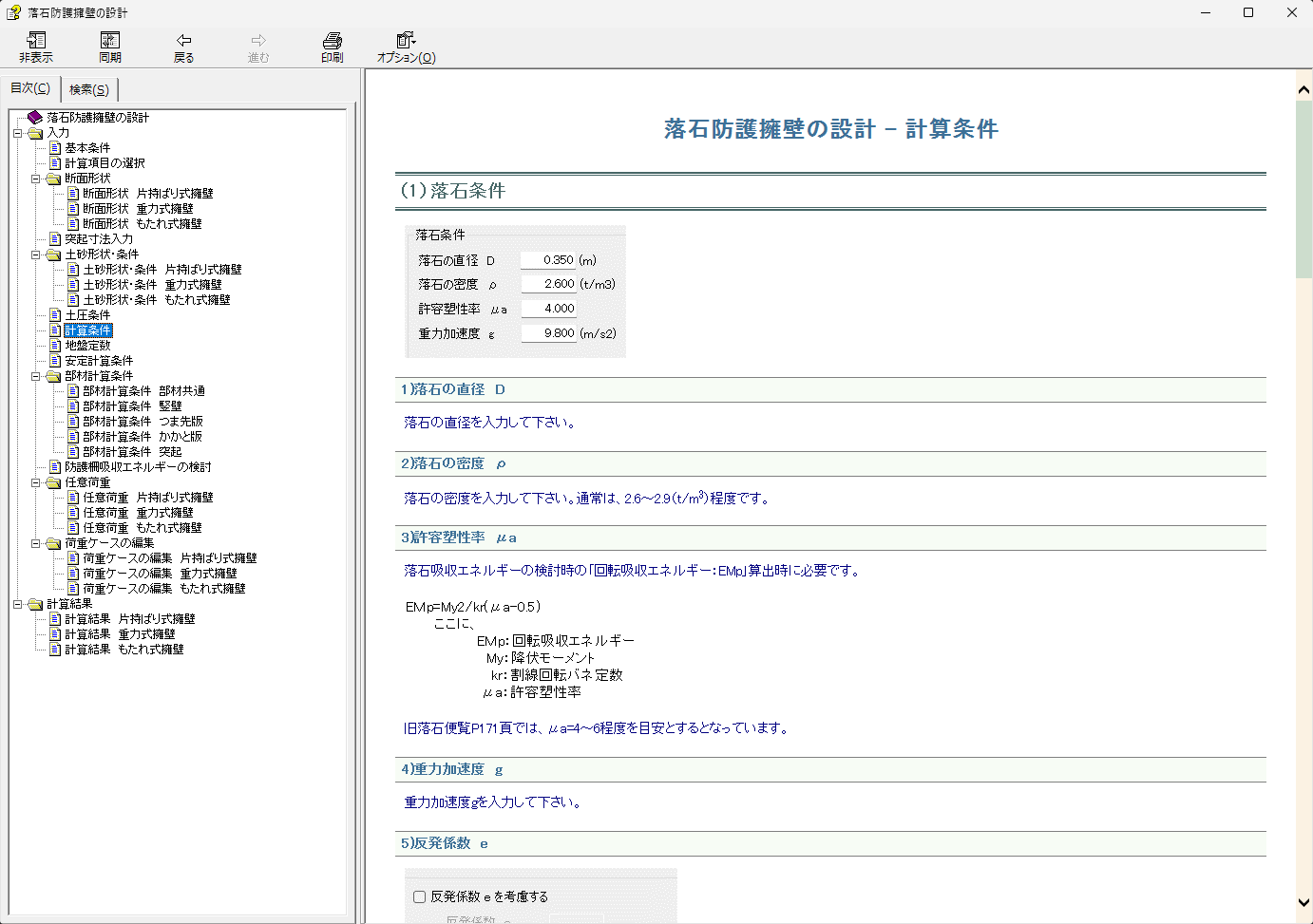The width and height of the screenshot is (1313, 924).
Task: Collapse the 部材計算条件 tree node
Action: pyautogui.click(x=36, y=376)
